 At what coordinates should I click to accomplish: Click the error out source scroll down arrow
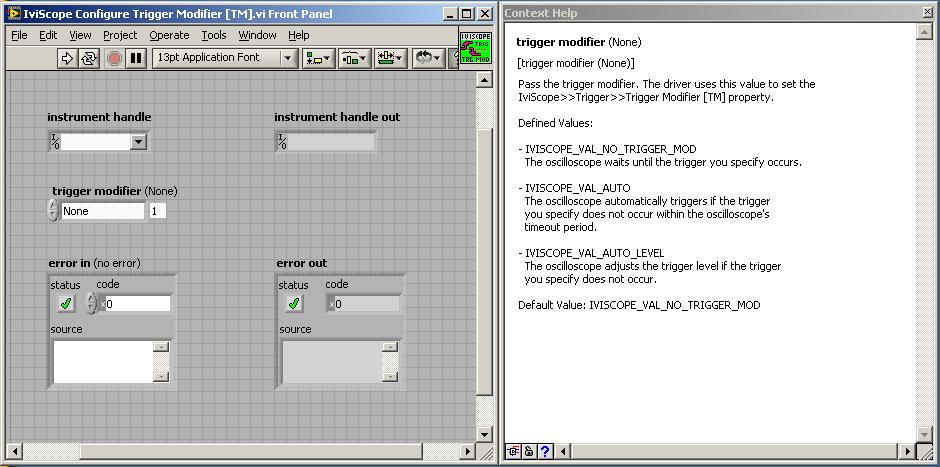[x=390, y=377]
